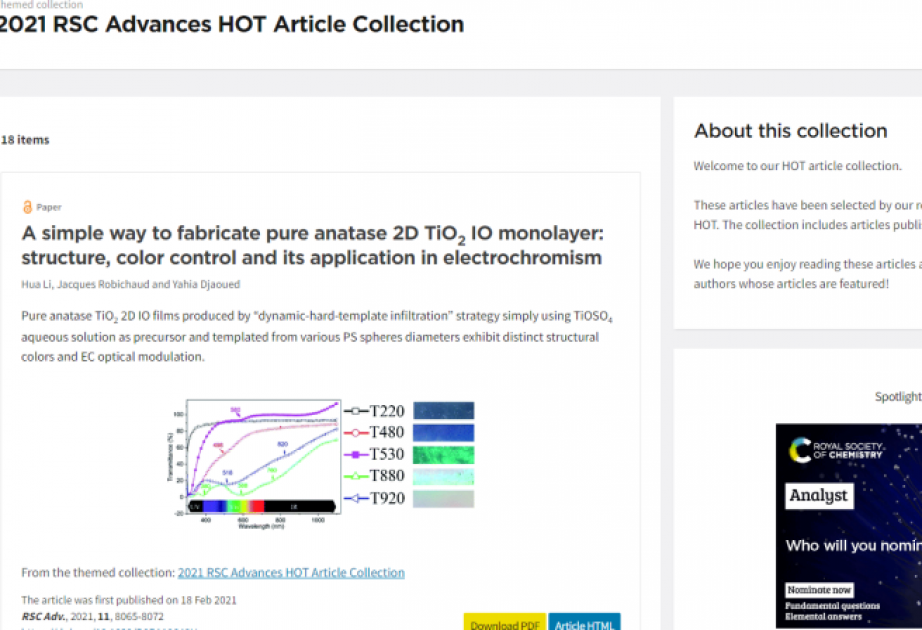
Task: Click the 2021 RSC Advances HOT Article Collection link
Action: 291,572
